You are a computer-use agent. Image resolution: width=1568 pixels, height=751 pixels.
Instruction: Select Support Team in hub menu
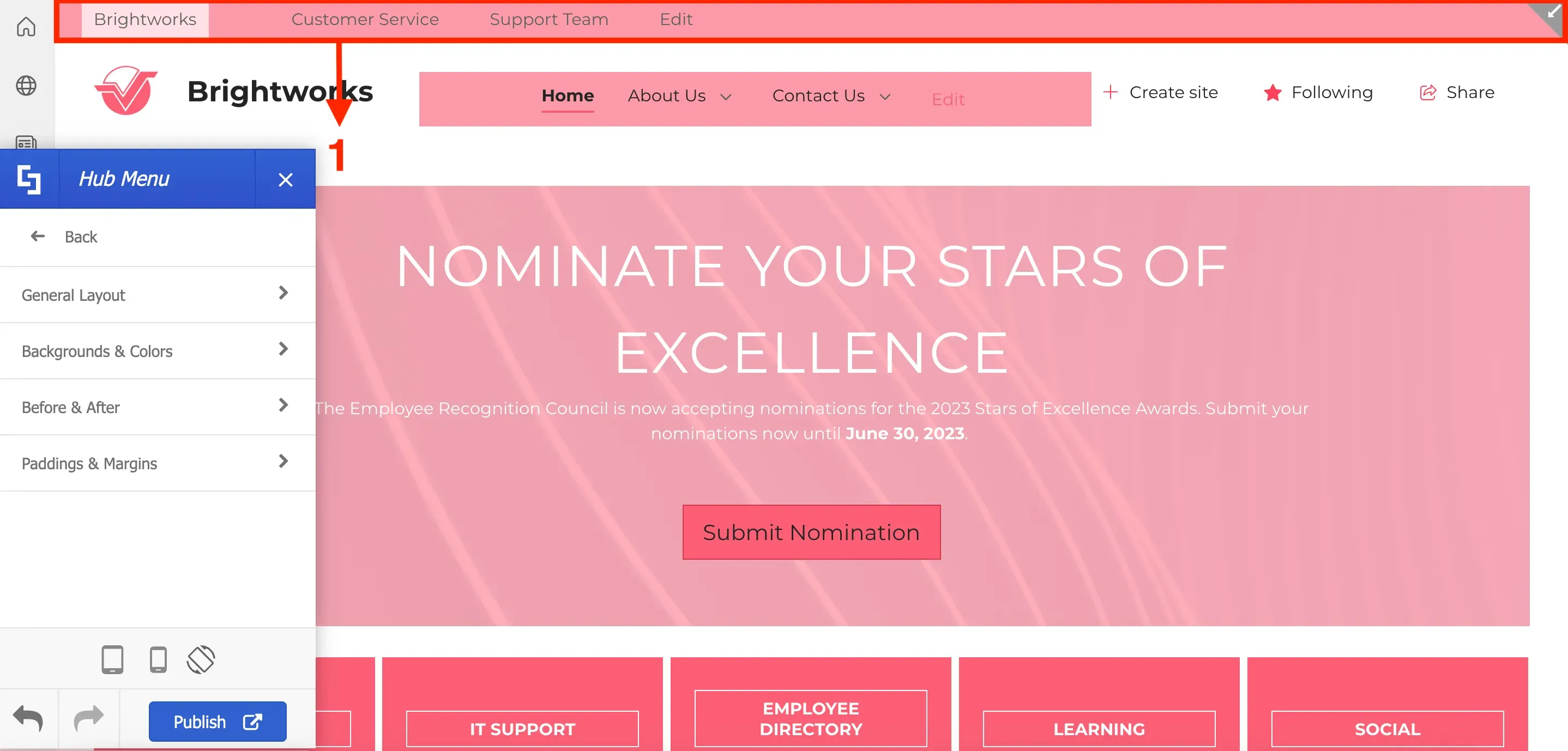(x=548, y=20)
